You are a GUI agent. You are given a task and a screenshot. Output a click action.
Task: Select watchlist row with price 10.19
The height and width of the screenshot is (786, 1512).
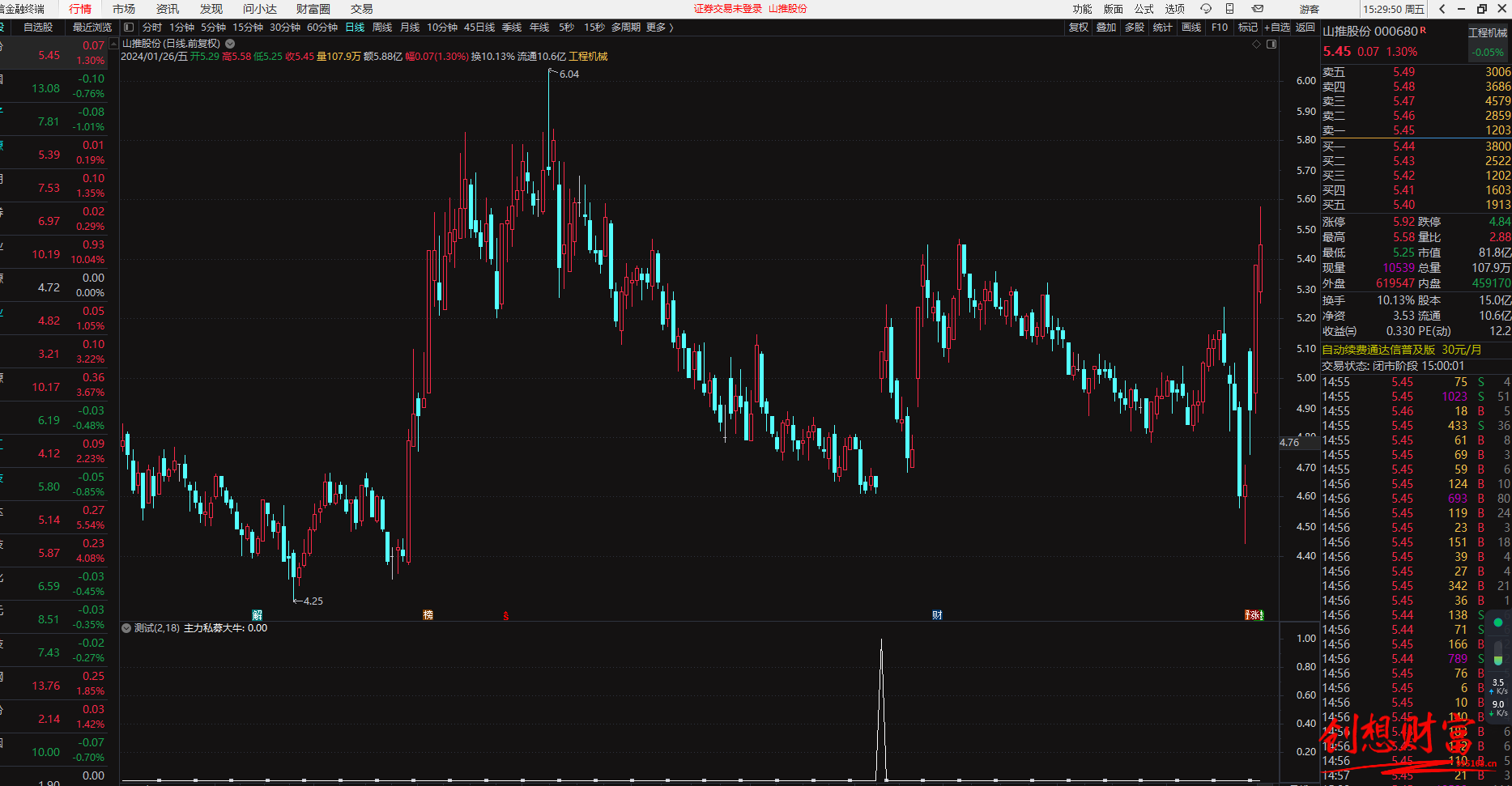(x=53, y=253)
